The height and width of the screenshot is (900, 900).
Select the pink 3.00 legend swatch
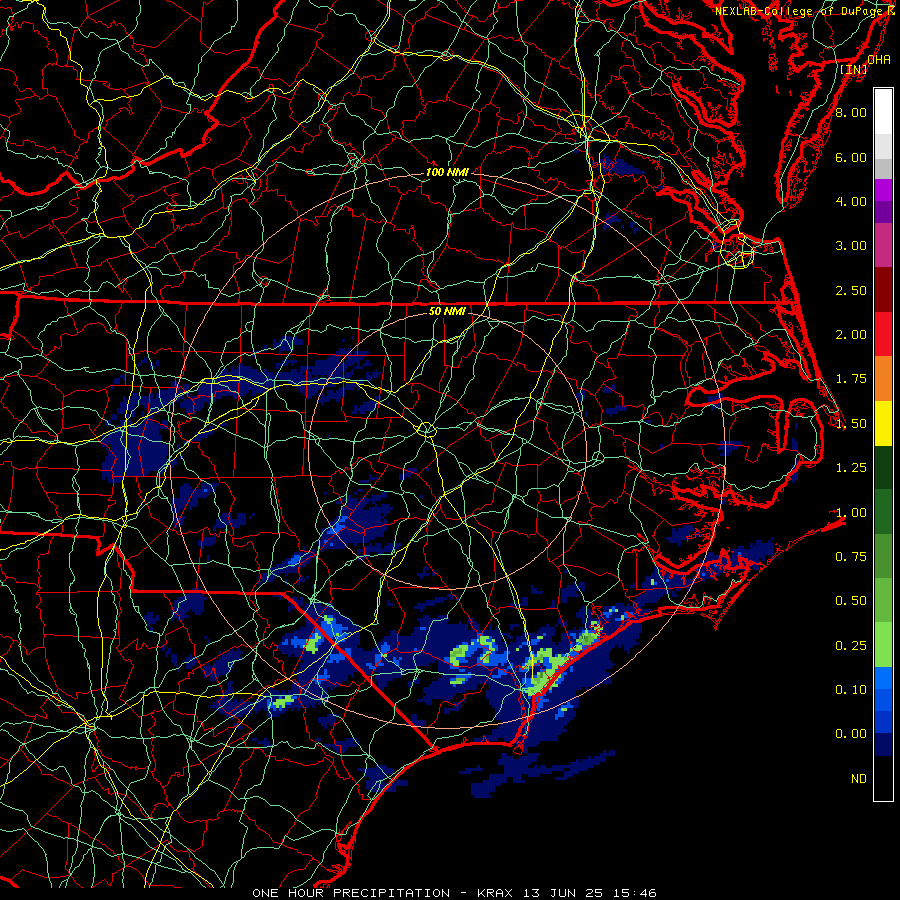883,245
